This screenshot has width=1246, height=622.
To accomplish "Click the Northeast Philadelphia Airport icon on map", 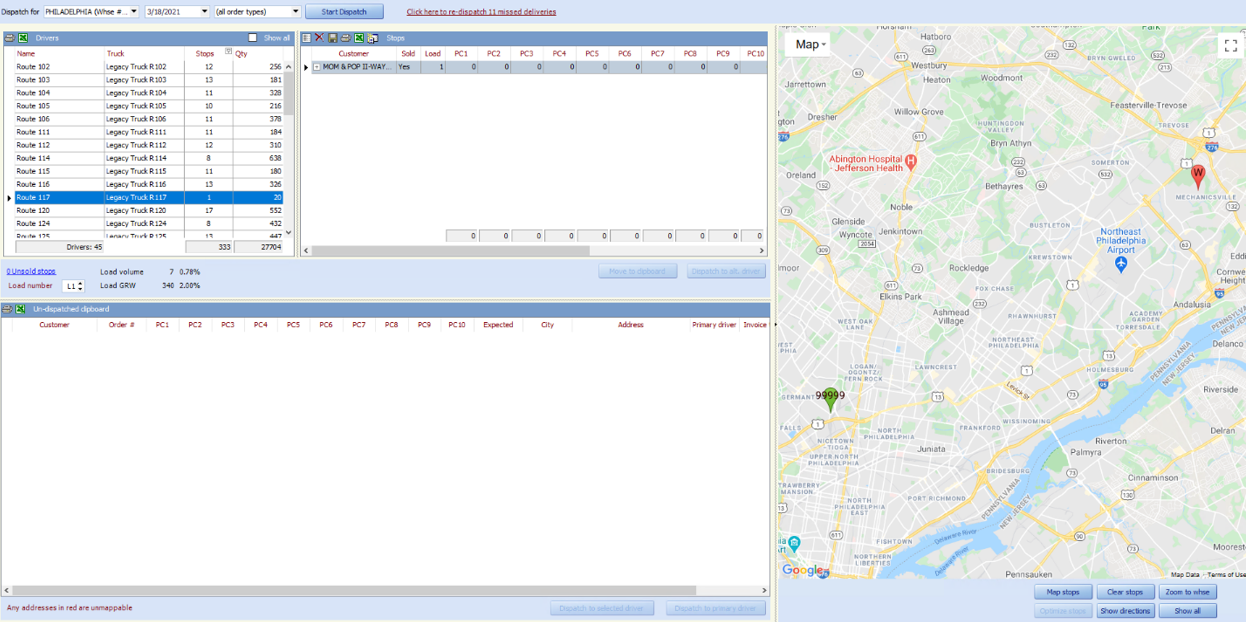I will [x=1121, y=264].
